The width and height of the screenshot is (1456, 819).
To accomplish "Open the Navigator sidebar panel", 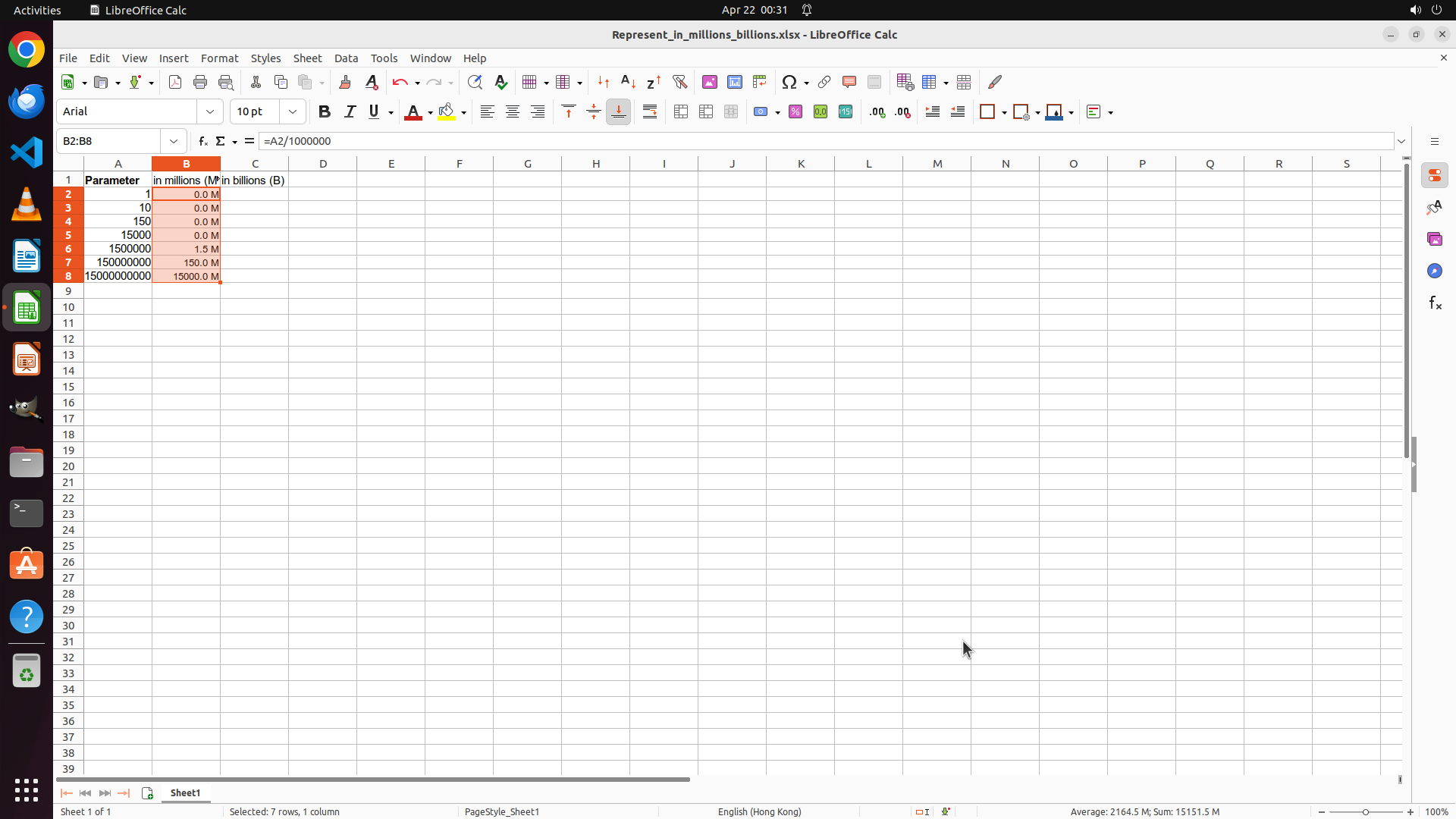I will coord(1434,271).
